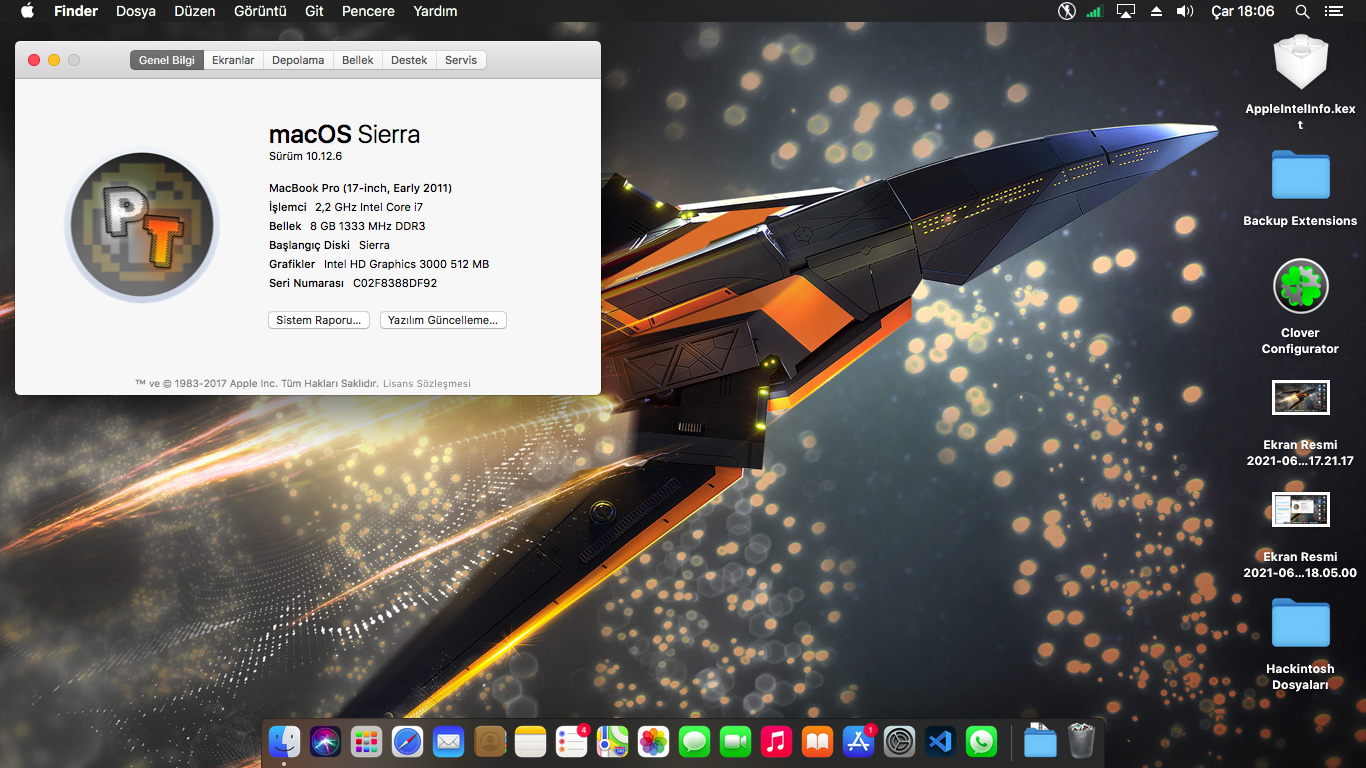
Task: Launch Safari browser from the Dock
Action: (x=408, y=741)
